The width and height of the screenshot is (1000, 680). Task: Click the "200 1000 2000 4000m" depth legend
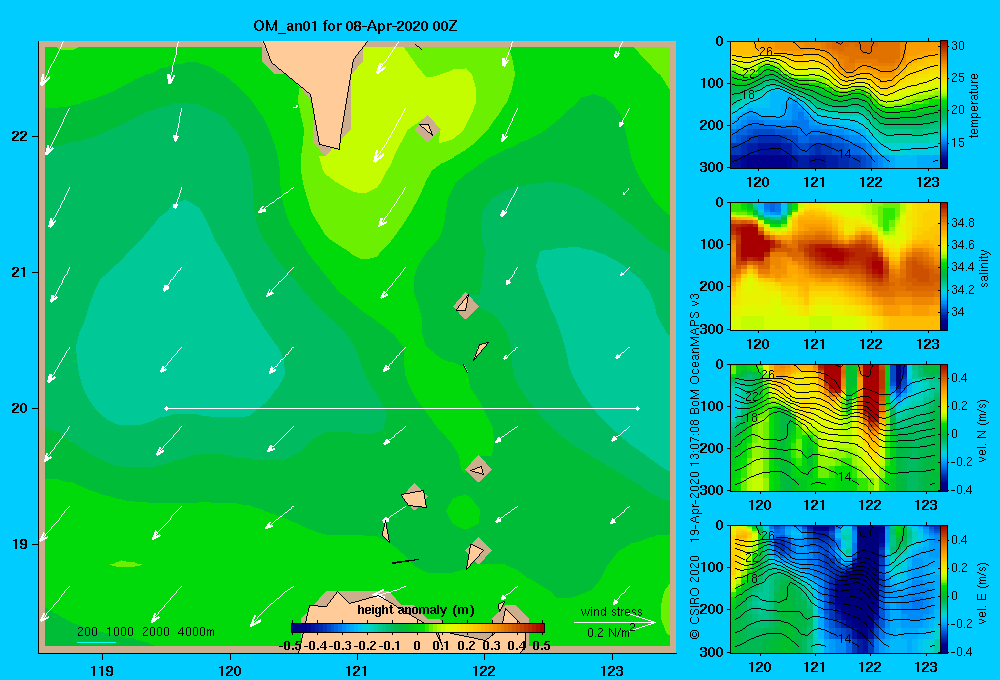pos(146,632)
